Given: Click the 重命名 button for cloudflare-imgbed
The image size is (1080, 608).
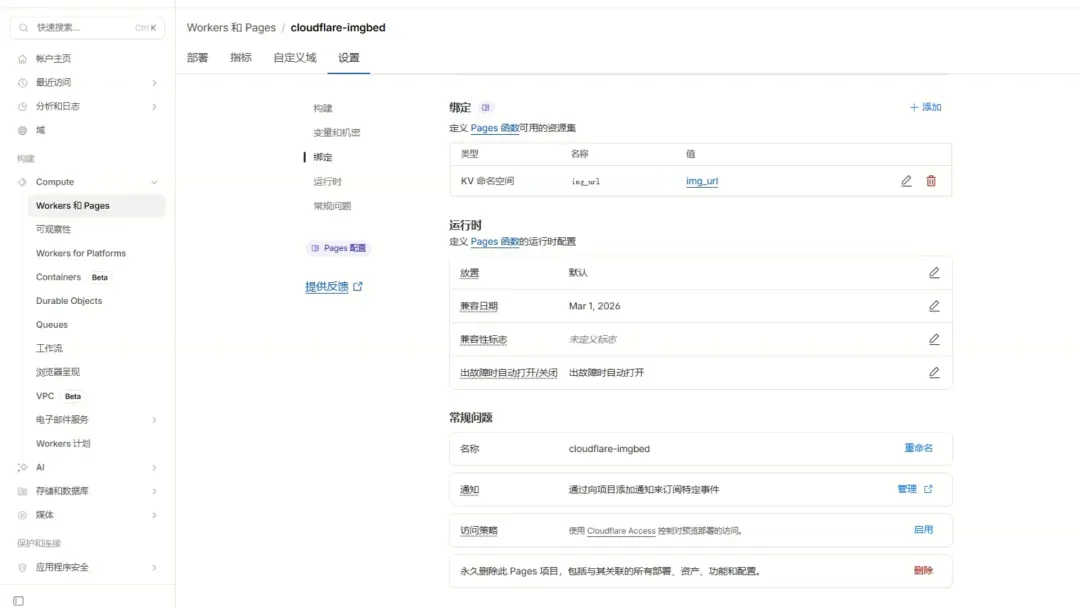Looking at the screenshot, I should tap(918, 449).
